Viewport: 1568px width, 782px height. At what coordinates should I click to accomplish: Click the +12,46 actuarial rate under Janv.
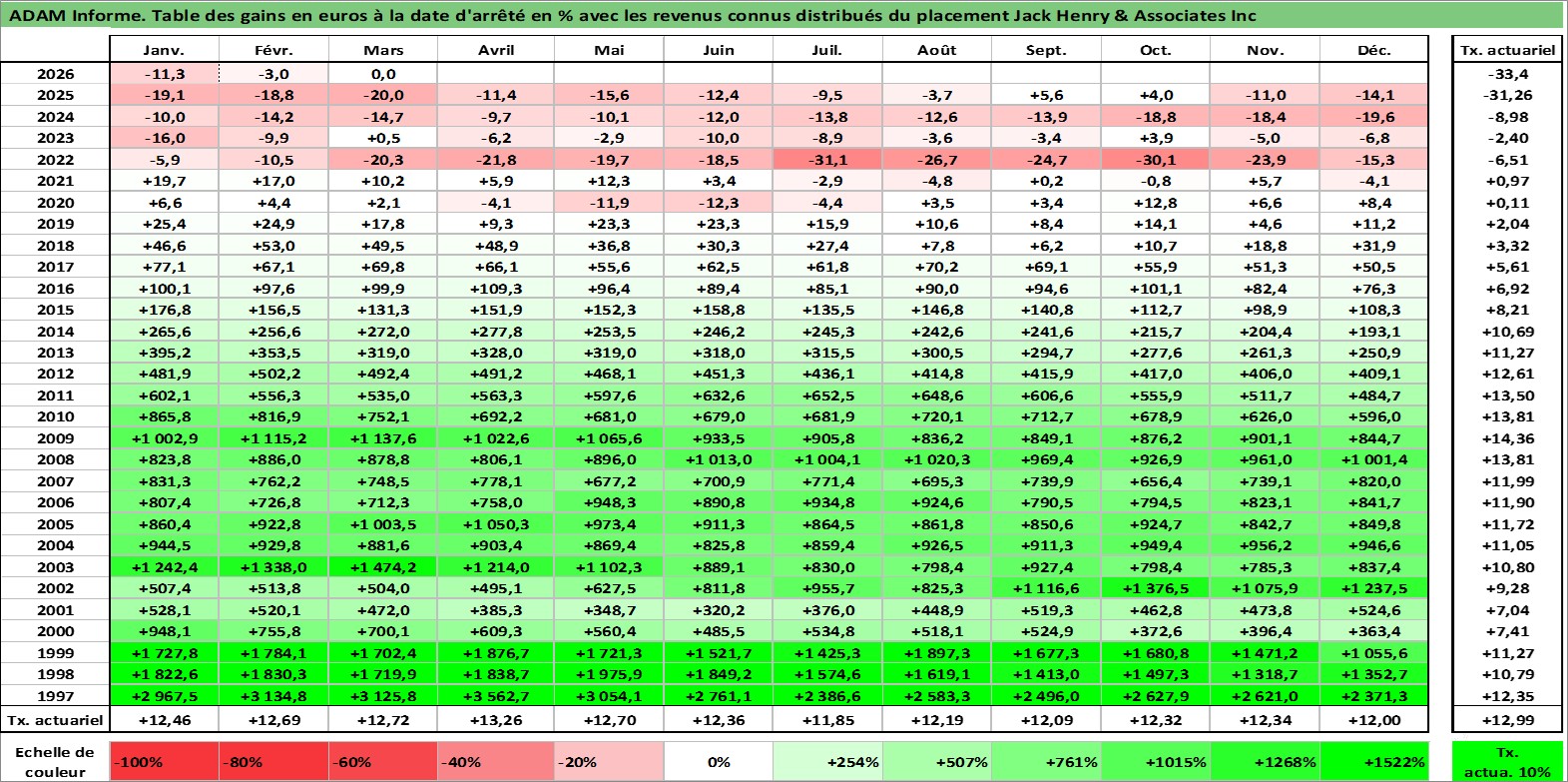pyautogui.click(x=164, y=720)
